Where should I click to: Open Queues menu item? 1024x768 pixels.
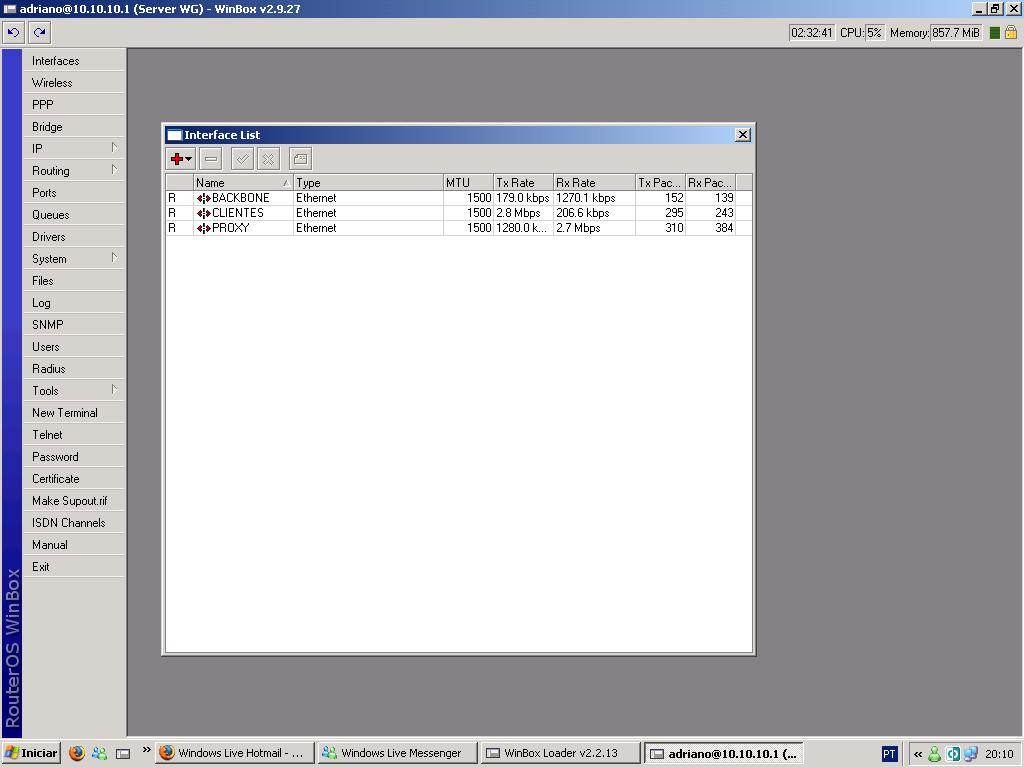(74, 215)
